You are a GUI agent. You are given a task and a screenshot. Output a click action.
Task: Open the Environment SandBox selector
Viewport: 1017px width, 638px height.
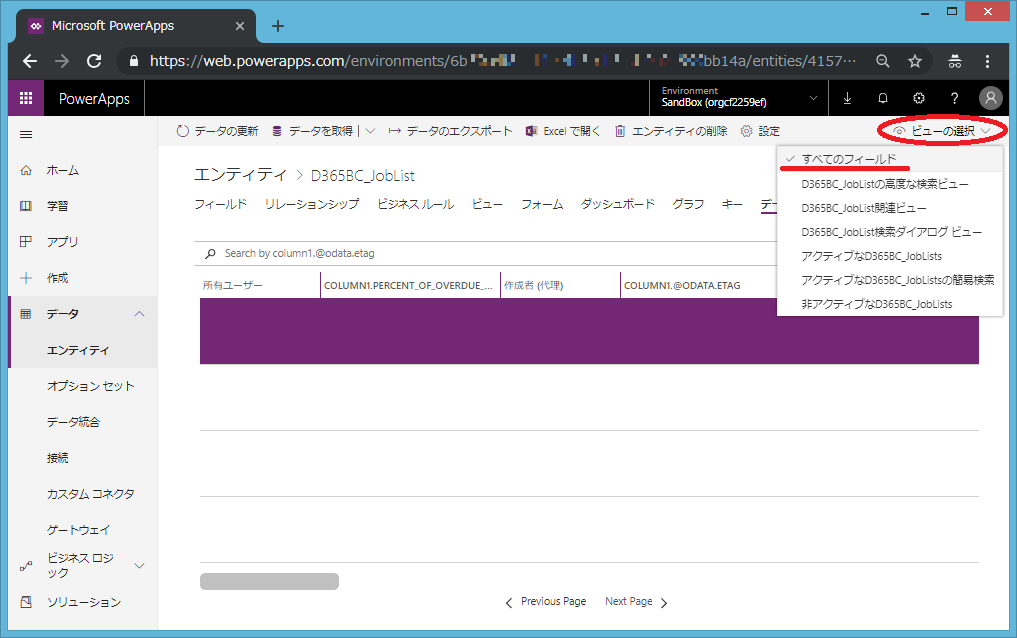739,98
